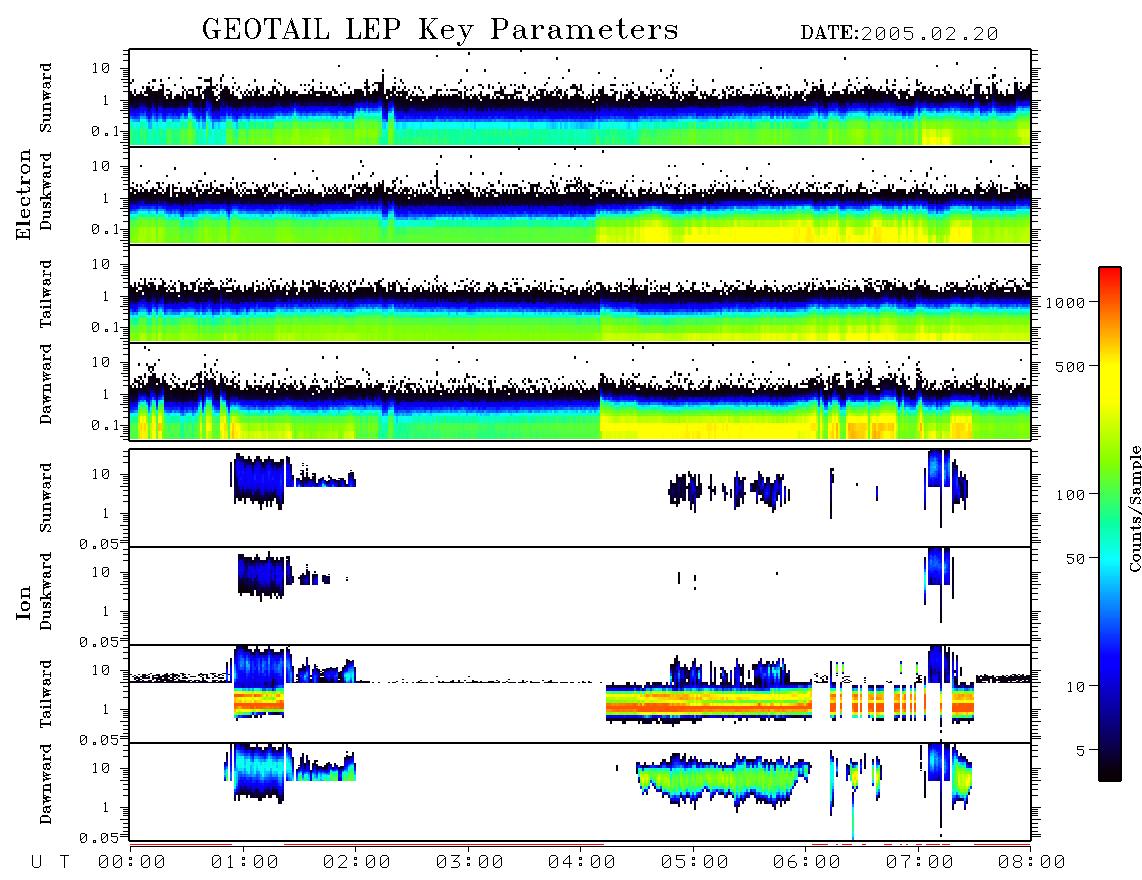Click the "Ion" group axis label
1142x880 pixels.
point(23,602)
